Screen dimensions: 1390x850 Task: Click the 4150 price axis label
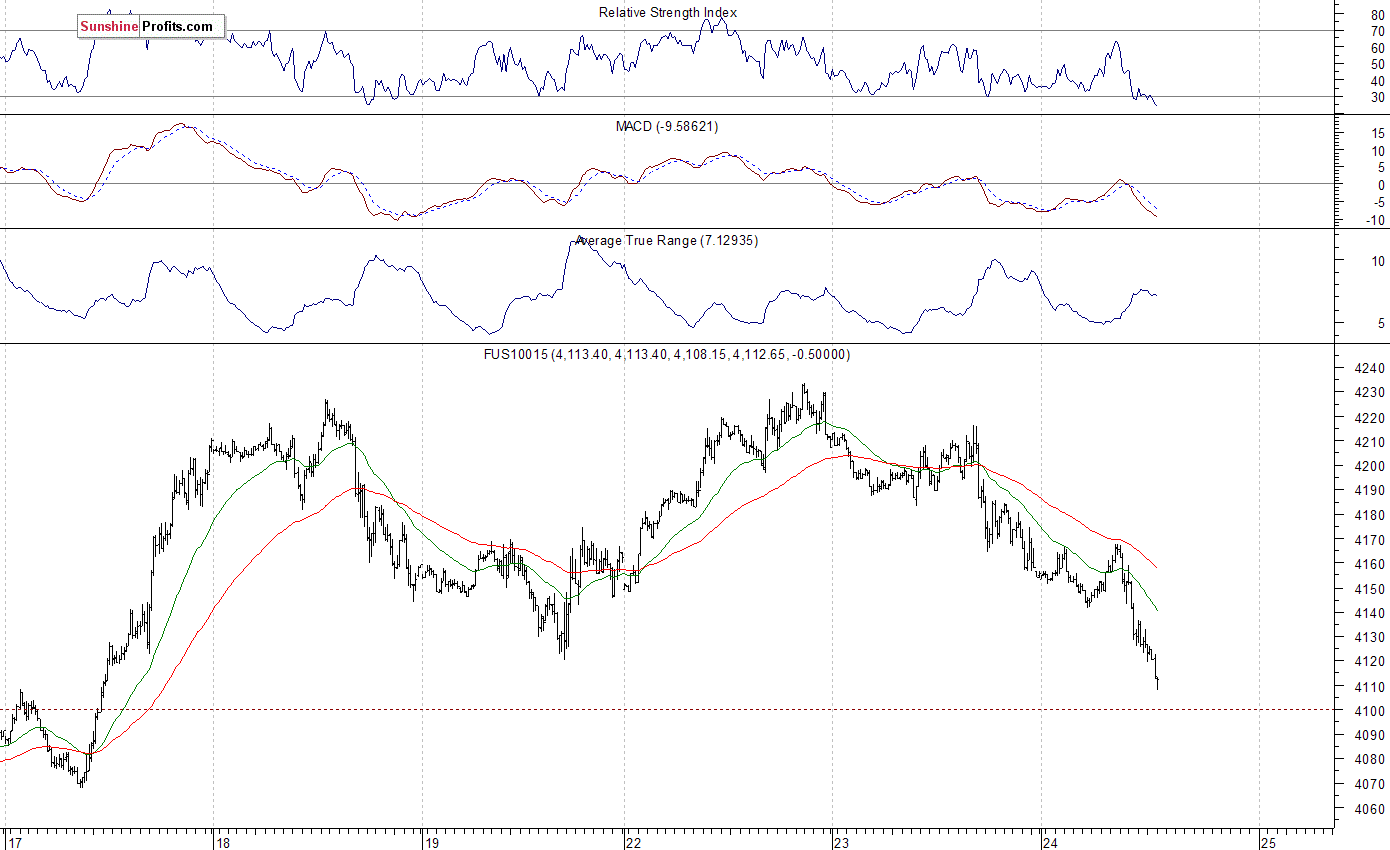[1369, 589]
